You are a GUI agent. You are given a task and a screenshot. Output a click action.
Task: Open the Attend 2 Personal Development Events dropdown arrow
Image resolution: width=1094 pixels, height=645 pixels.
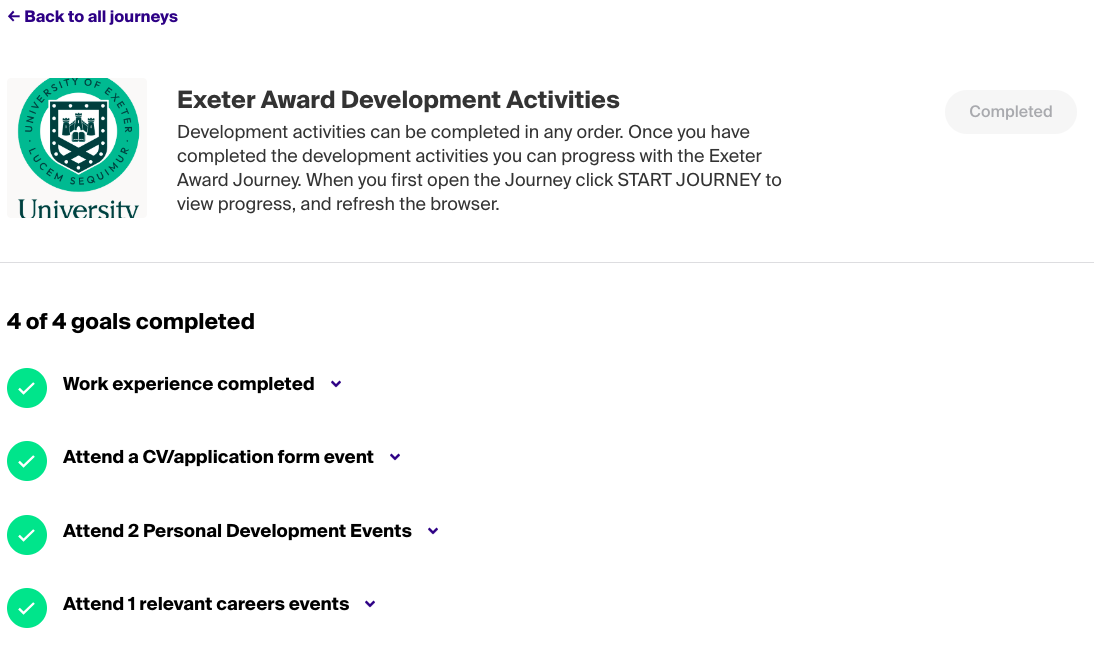coord(433,531)
